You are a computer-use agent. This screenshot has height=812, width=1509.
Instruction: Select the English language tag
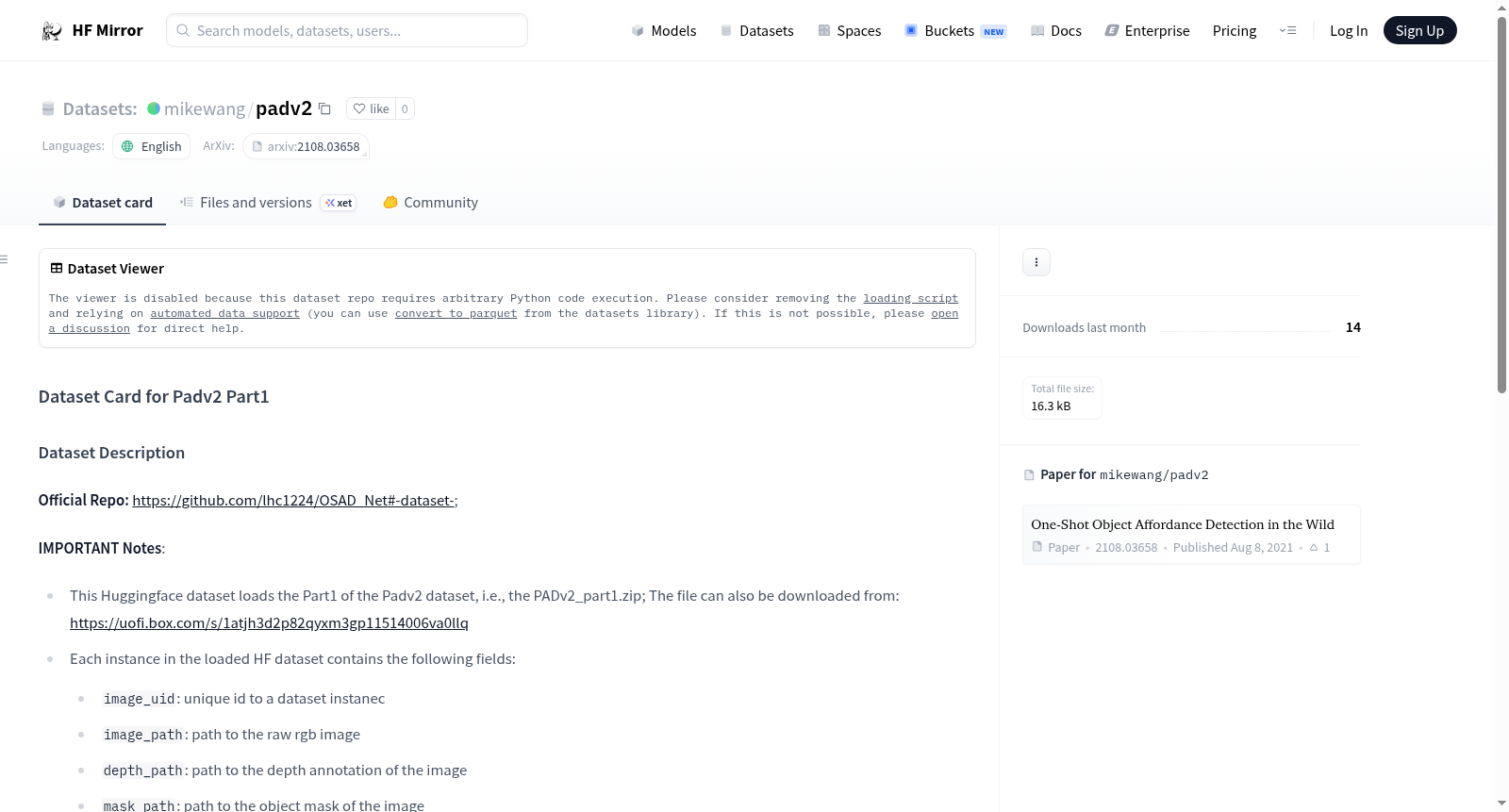coord(152,146)
